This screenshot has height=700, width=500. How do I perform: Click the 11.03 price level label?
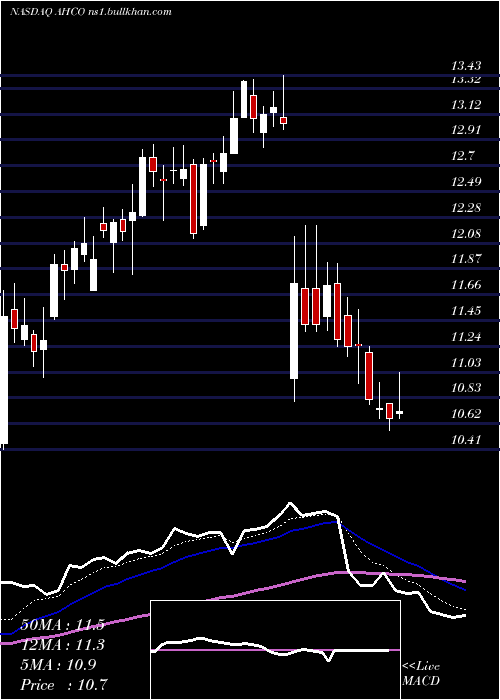[466, 362]
